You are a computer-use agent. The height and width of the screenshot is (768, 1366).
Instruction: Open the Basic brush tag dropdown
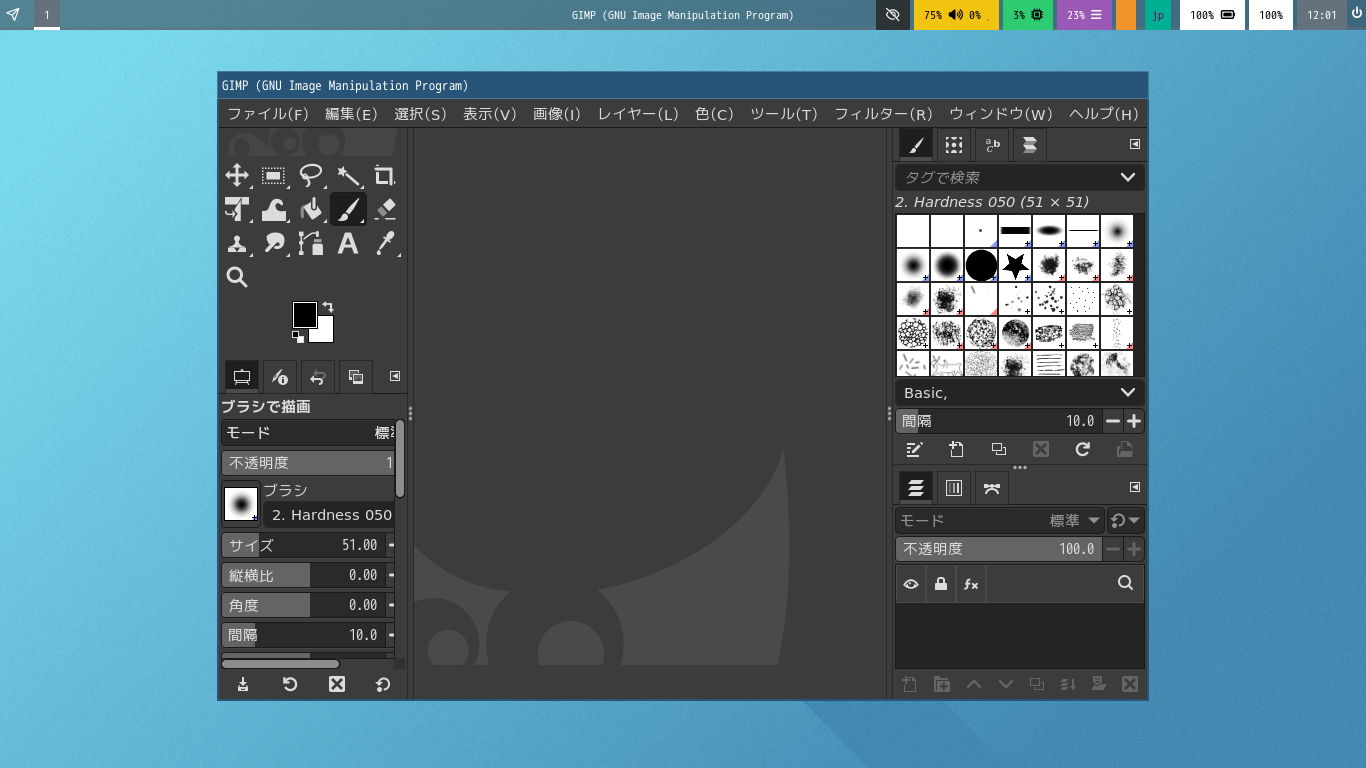pos(1127,393)
